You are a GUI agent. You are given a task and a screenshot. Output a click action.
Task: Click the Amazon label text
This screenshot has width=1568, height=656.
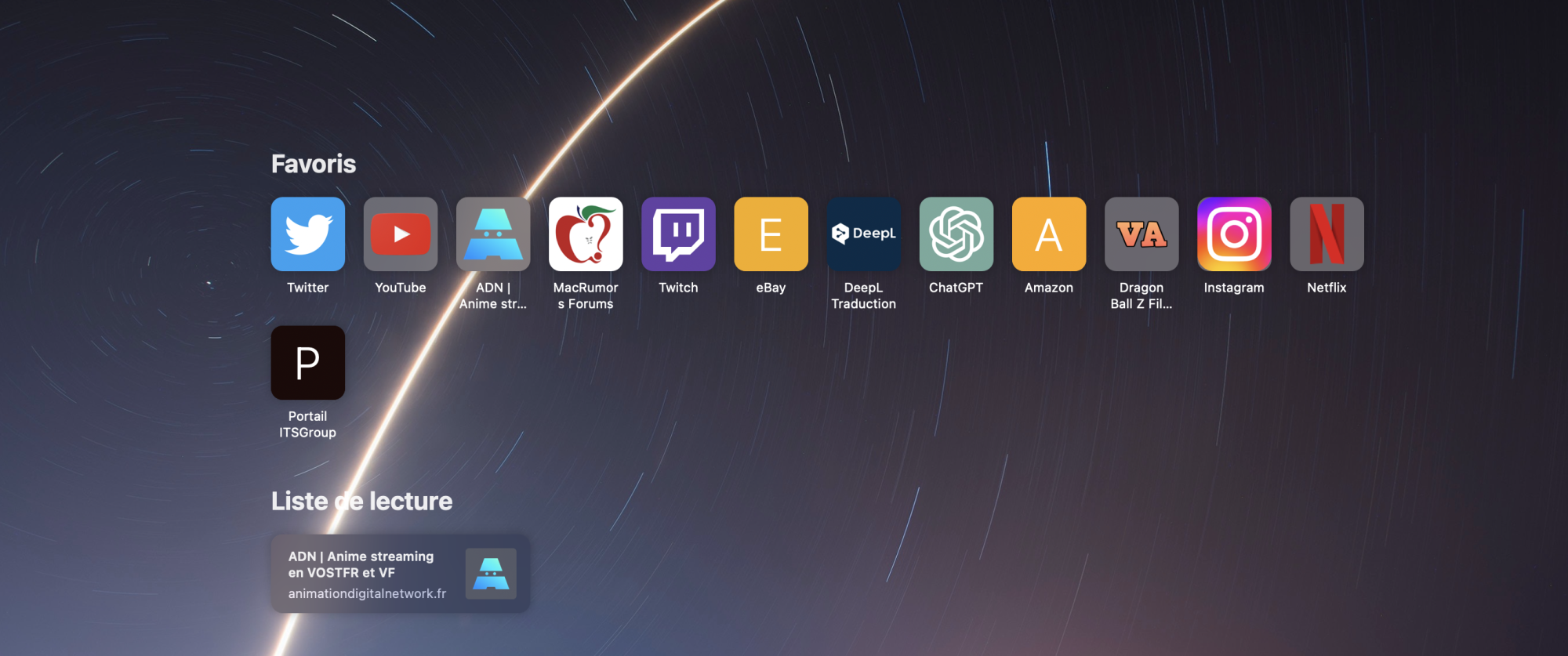coord(1049,288)
